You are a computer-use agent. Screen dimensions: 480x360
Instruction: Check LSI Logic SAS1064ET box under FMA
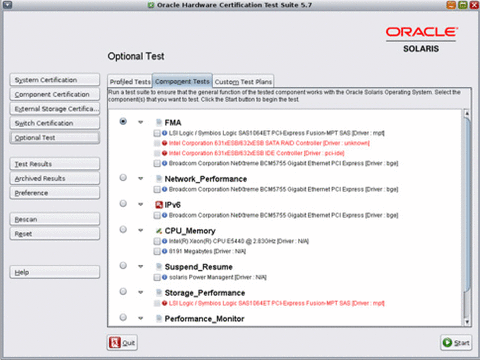157,133
